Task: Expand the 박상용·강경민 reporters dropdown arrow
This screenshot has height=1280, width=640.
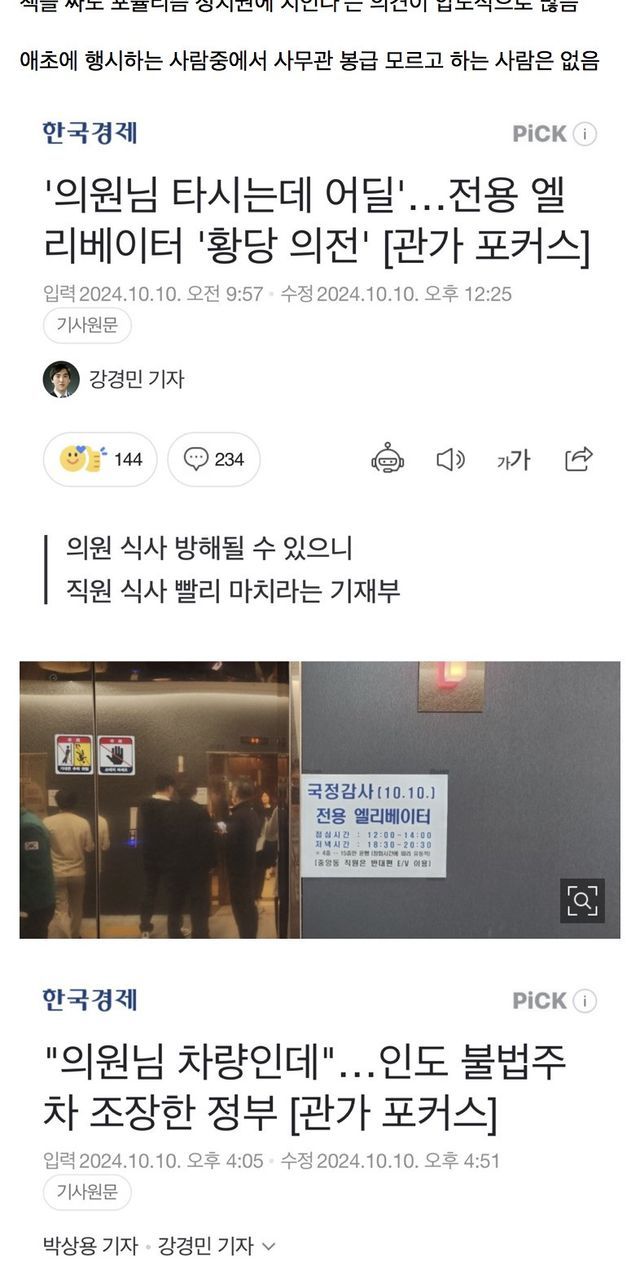Action: 268,1246
